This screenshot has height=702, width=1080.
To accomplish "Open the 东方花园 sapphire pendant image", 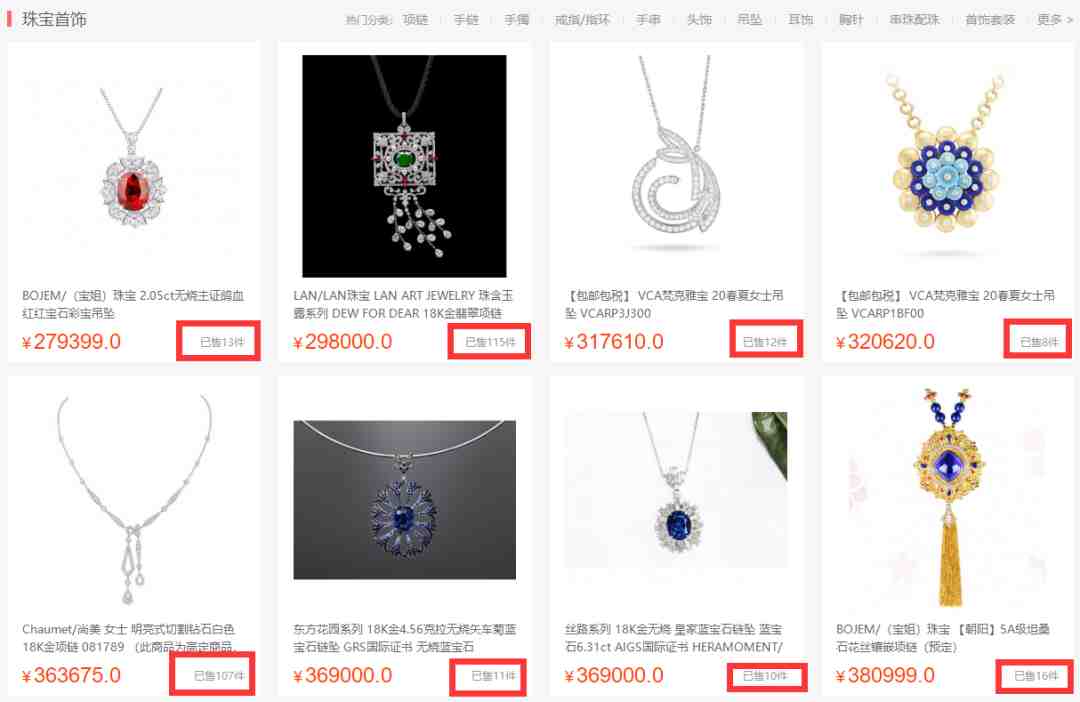I will pyautogui.click(x=404, y=499).
